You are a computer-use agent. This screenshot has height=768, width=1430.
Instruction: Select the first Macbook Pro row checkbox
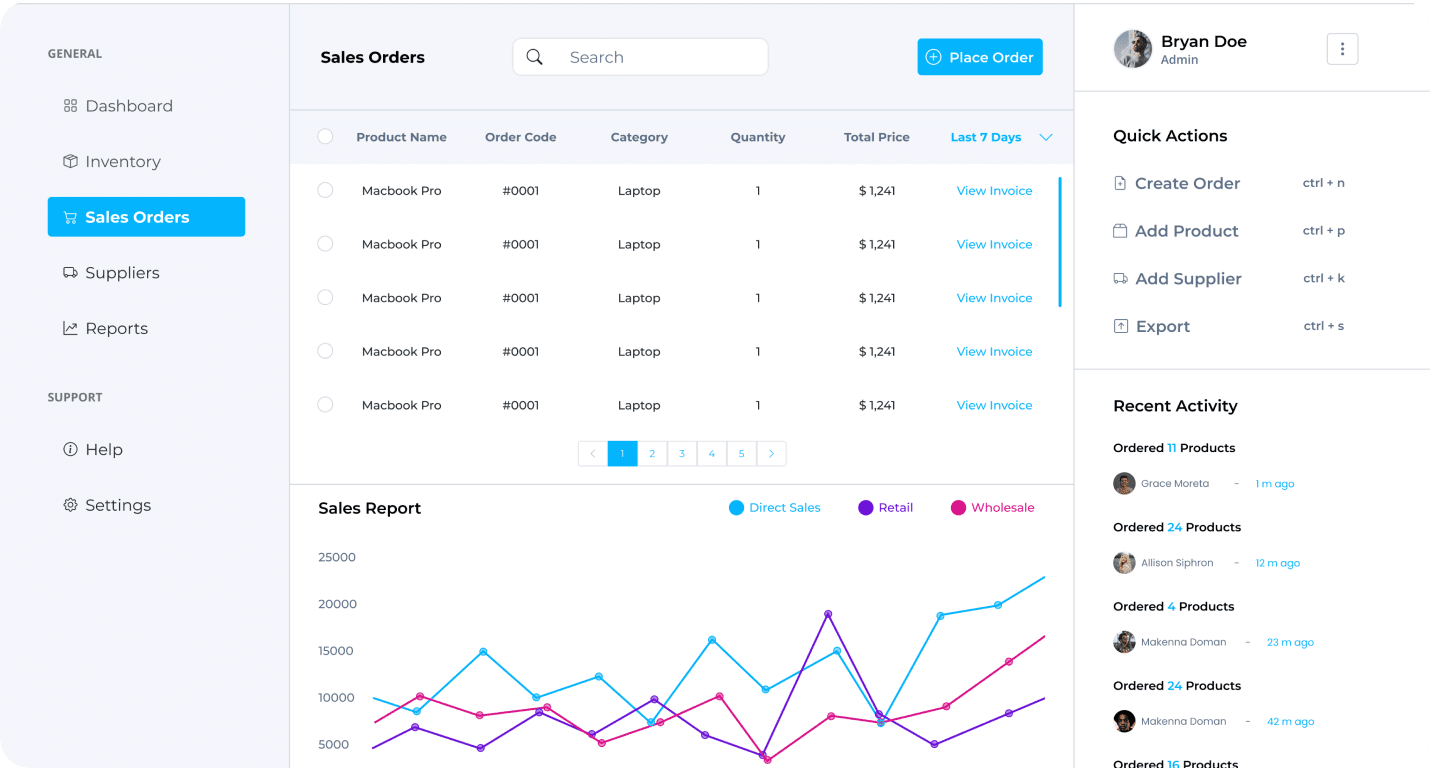325,190
